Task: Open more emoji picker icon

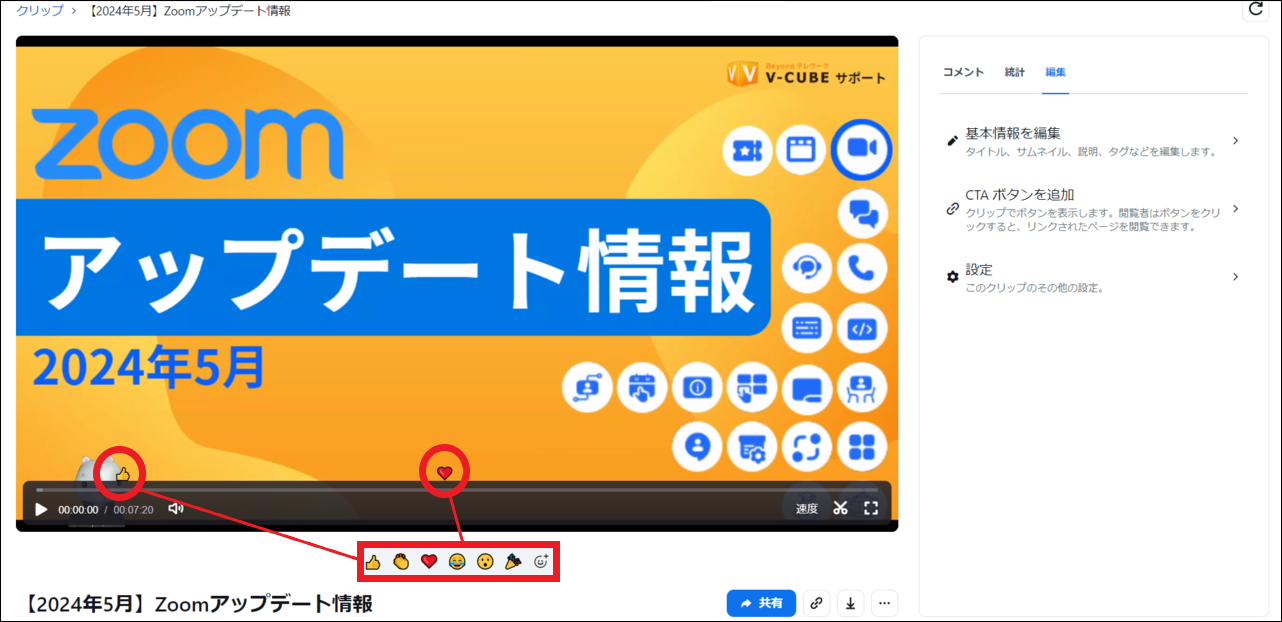Action: click(542, 562)
